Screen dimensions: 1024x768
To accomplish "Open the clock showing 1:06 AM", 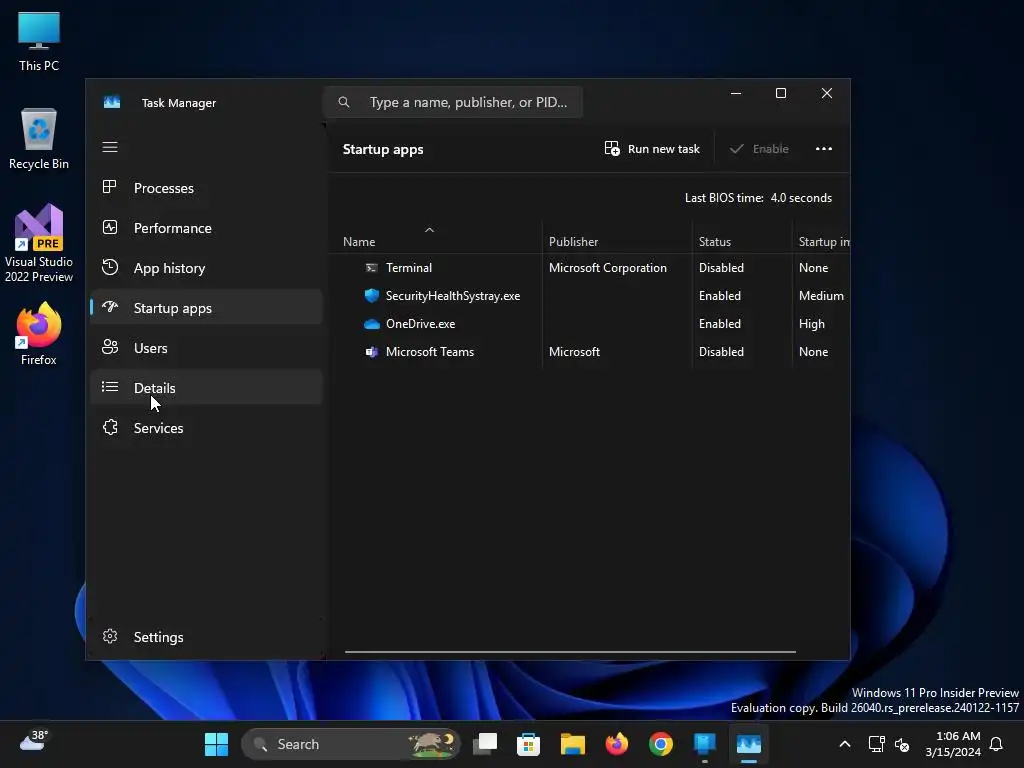I will pyautogui.click(x=953, y=744).
